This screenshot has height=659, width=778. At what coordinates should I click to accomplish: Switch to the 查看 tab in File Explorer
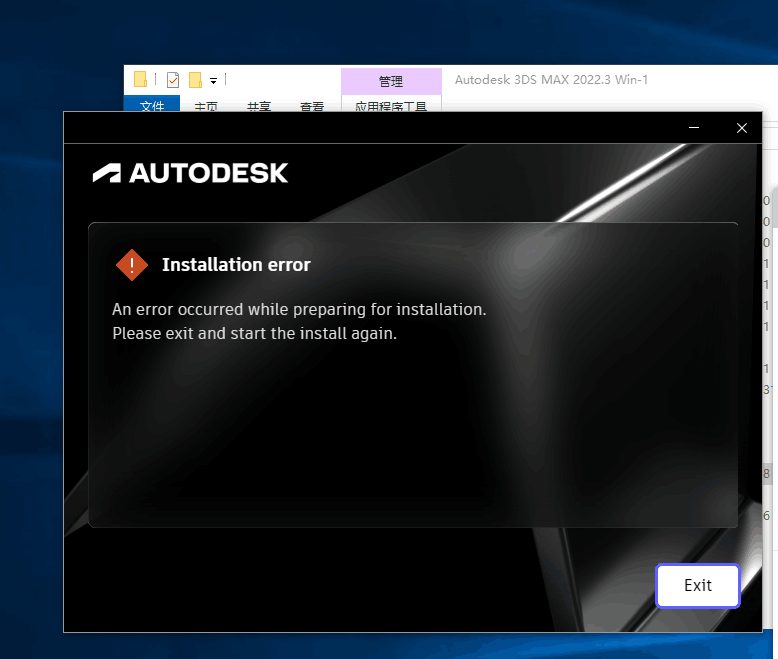pyautogui.click(x=312, y=106)
